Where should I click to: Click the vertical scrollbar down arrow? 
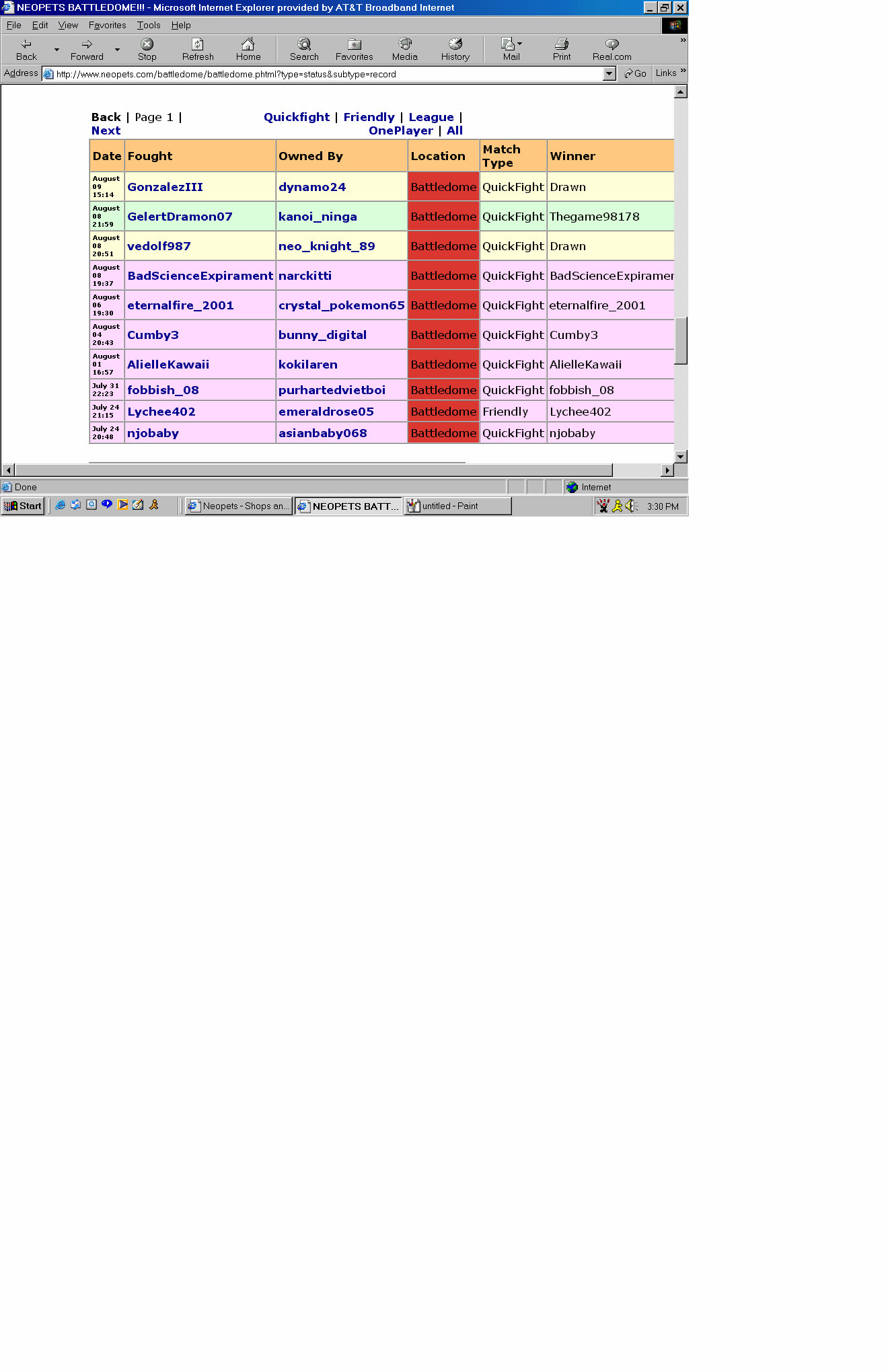click(681, 457)
